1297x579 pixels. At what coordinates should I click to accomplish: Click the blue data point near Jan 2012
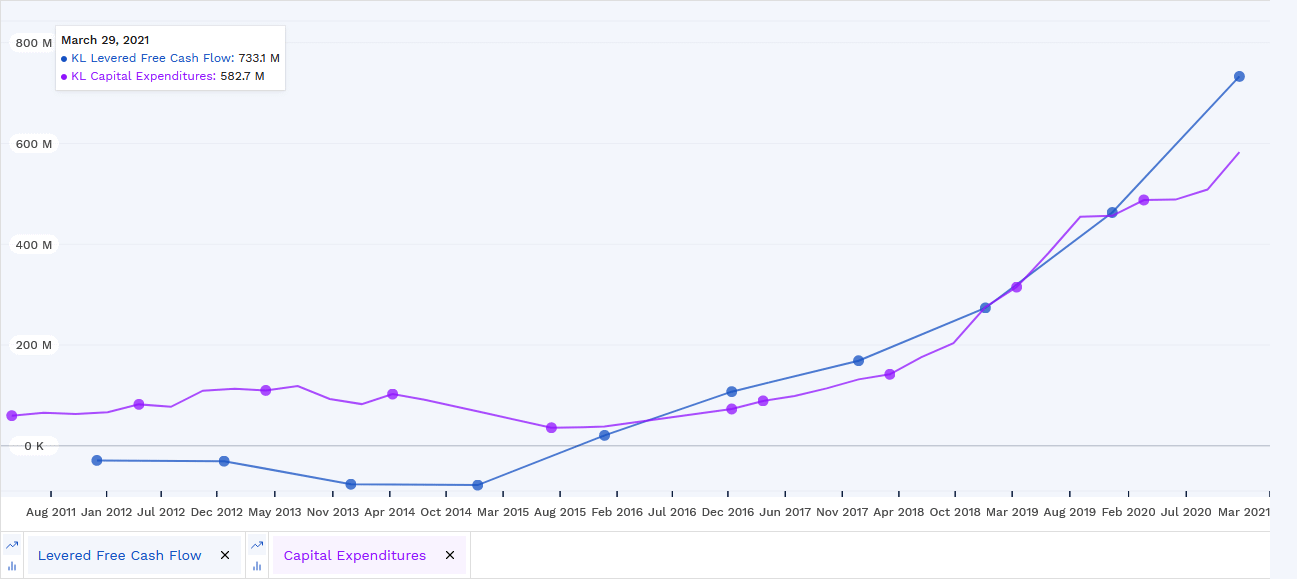(x=97, y=460)
